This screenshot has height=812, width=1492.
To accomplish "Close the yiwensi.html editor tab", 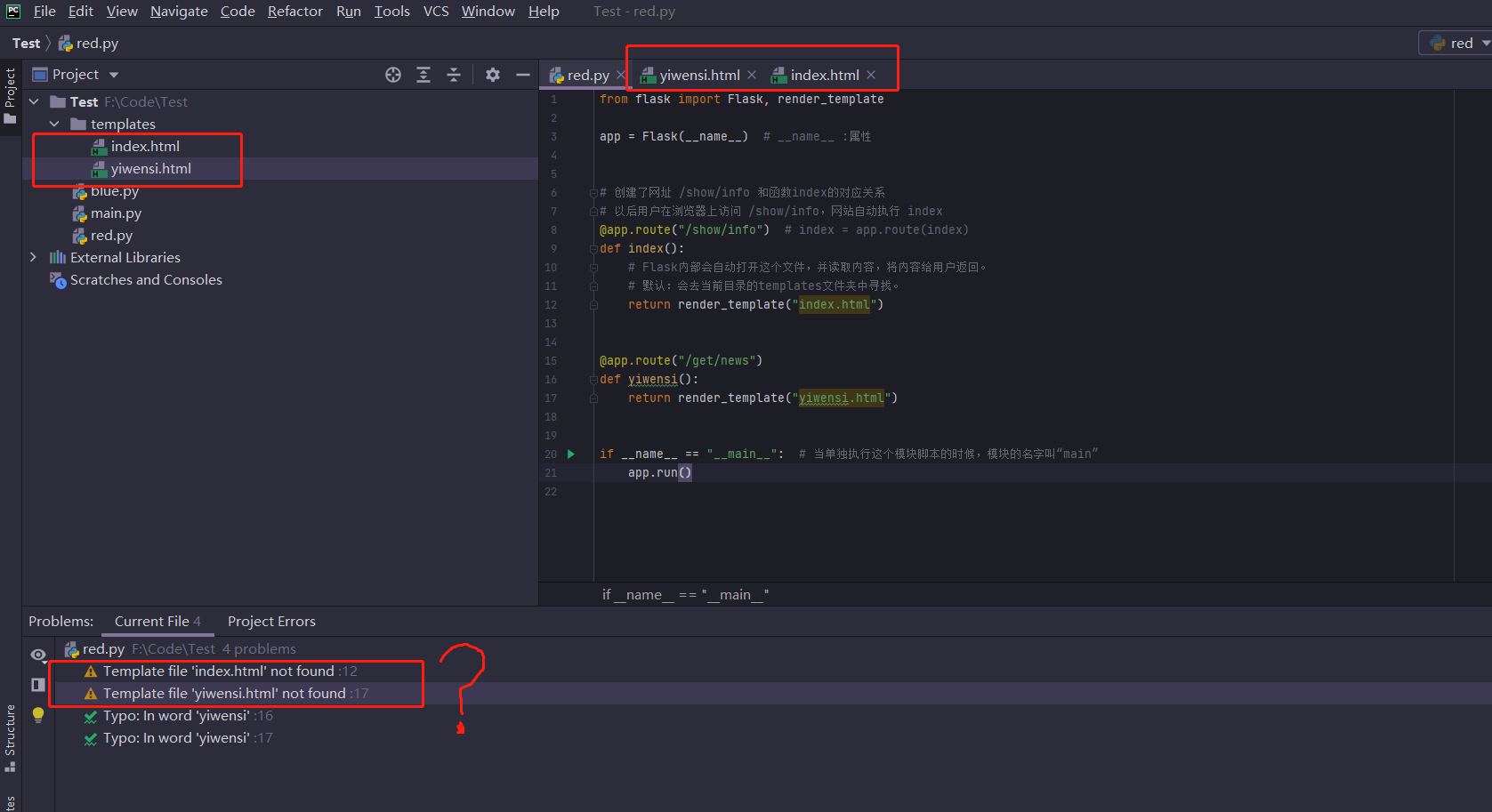I will [752, 76].
